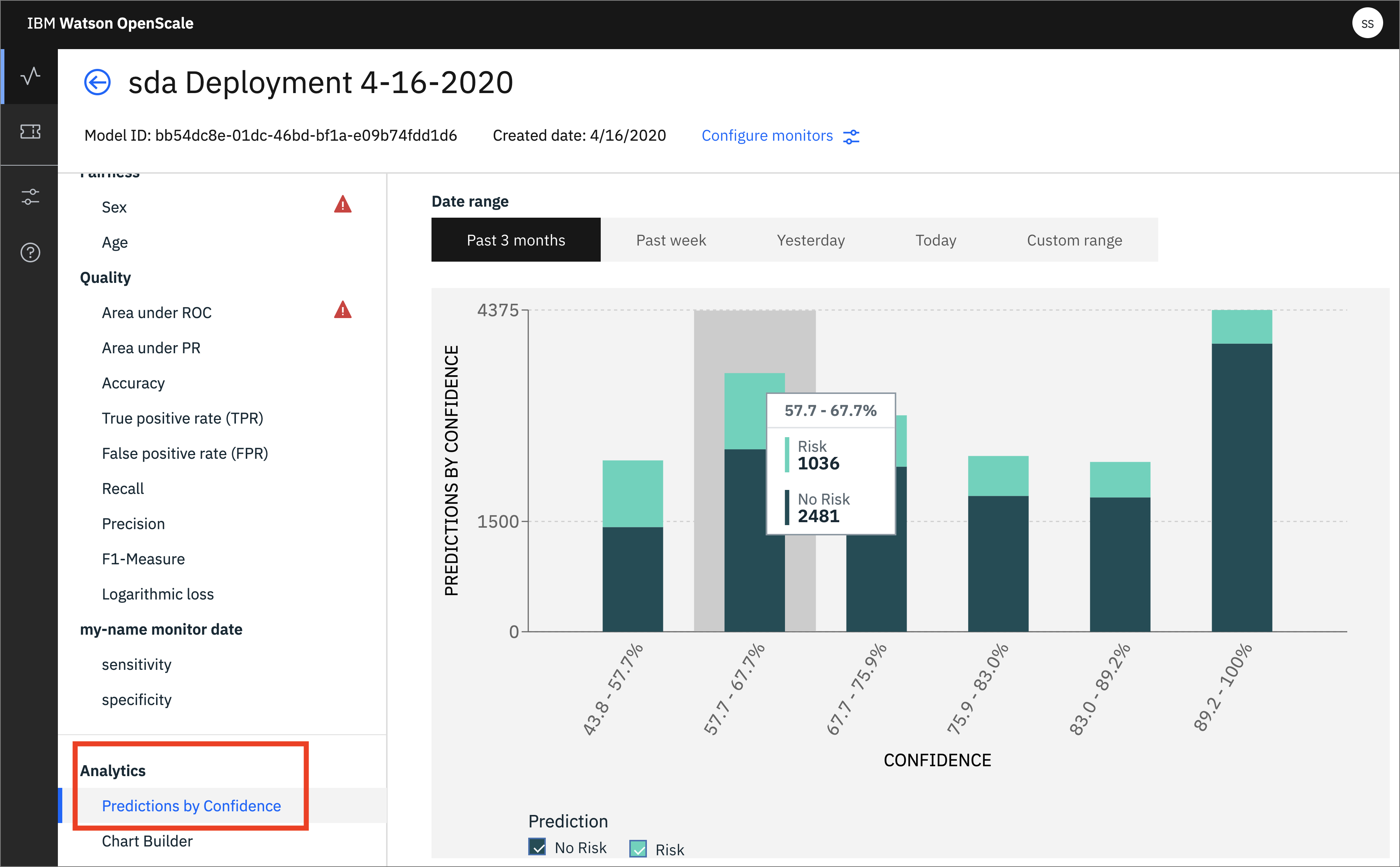Open Chart Builder in Analytics
Image resolution: width=1400 pixels, height=867 pixels.
click(x=147, y=841)
